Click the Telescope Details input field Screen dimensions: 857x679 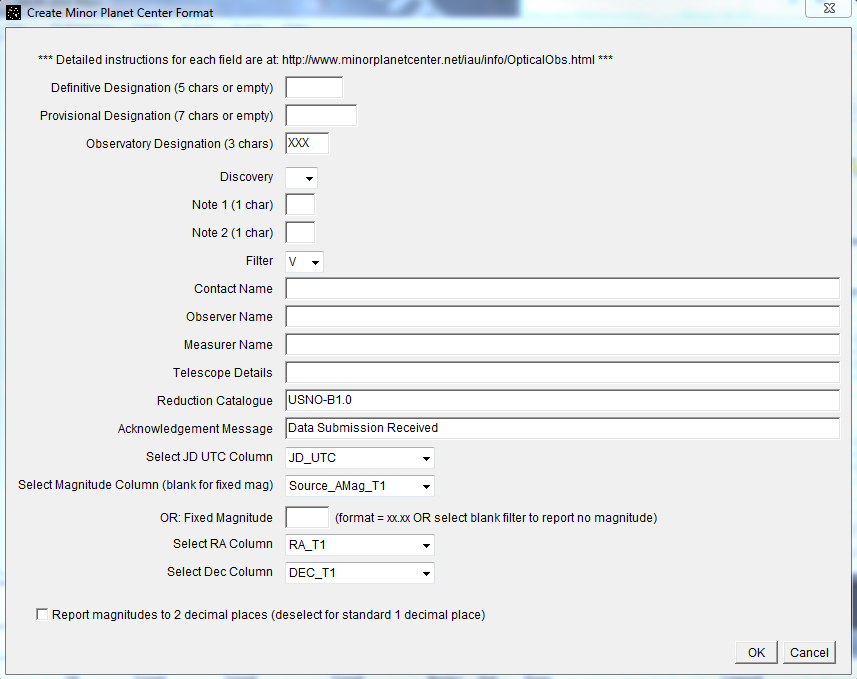(562, 373)
